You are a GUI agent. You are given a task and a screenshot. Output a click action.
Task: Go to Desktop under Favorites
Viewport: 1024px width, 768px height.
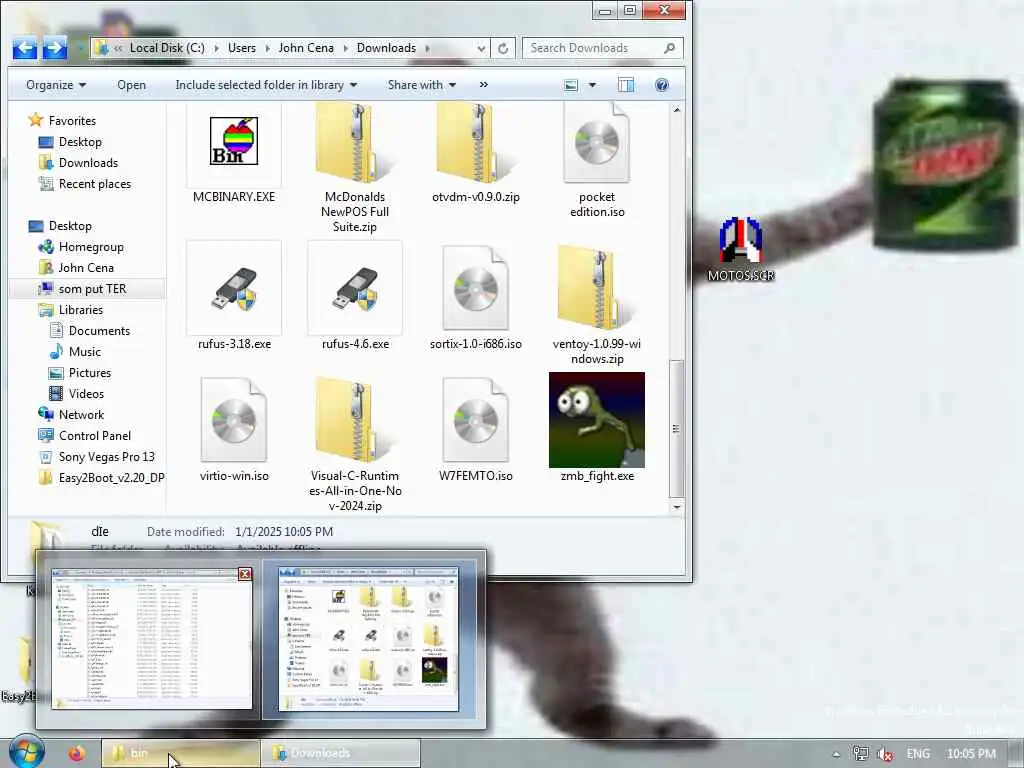[x=80, y=142]
